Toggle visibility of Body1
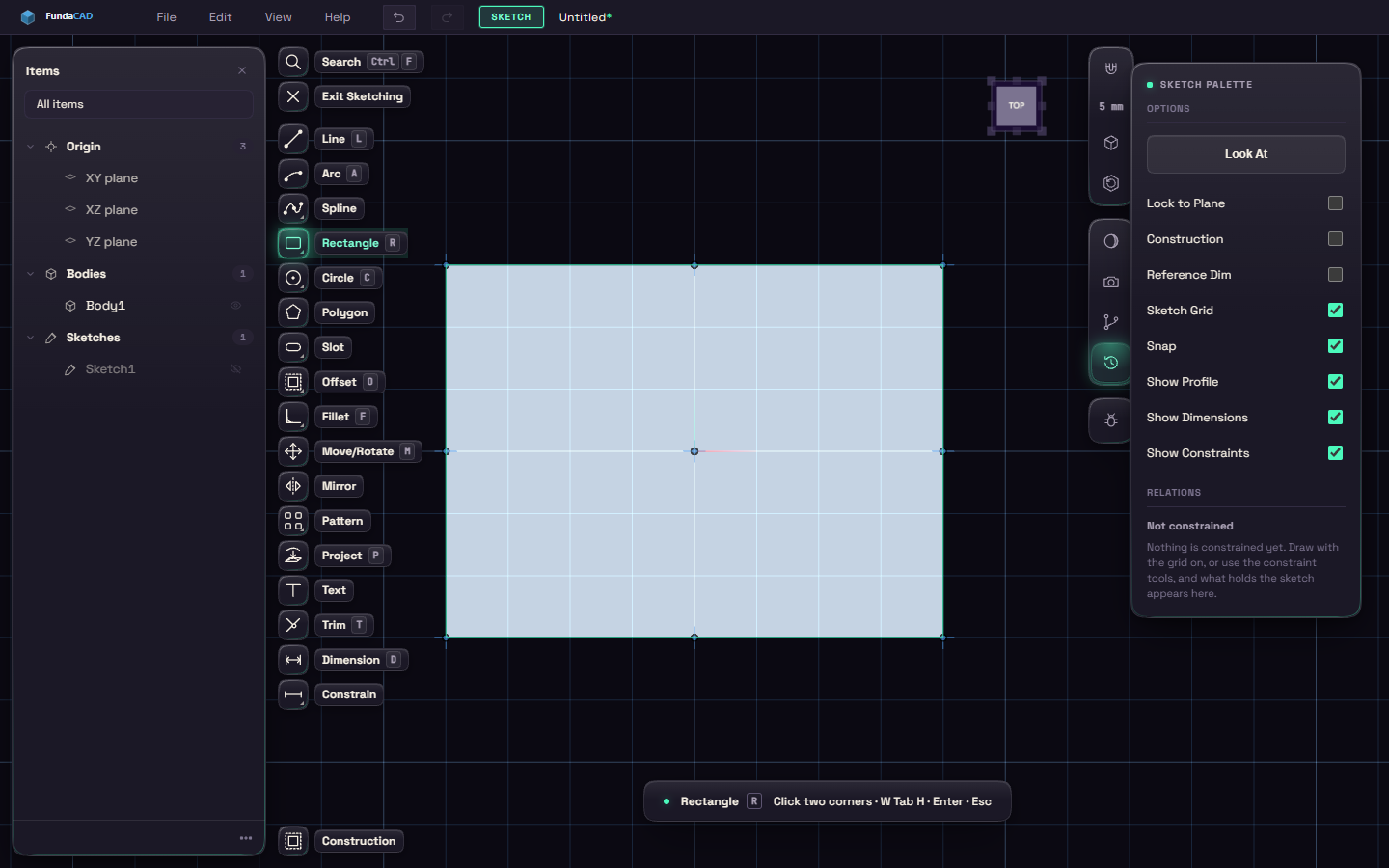 235,306
